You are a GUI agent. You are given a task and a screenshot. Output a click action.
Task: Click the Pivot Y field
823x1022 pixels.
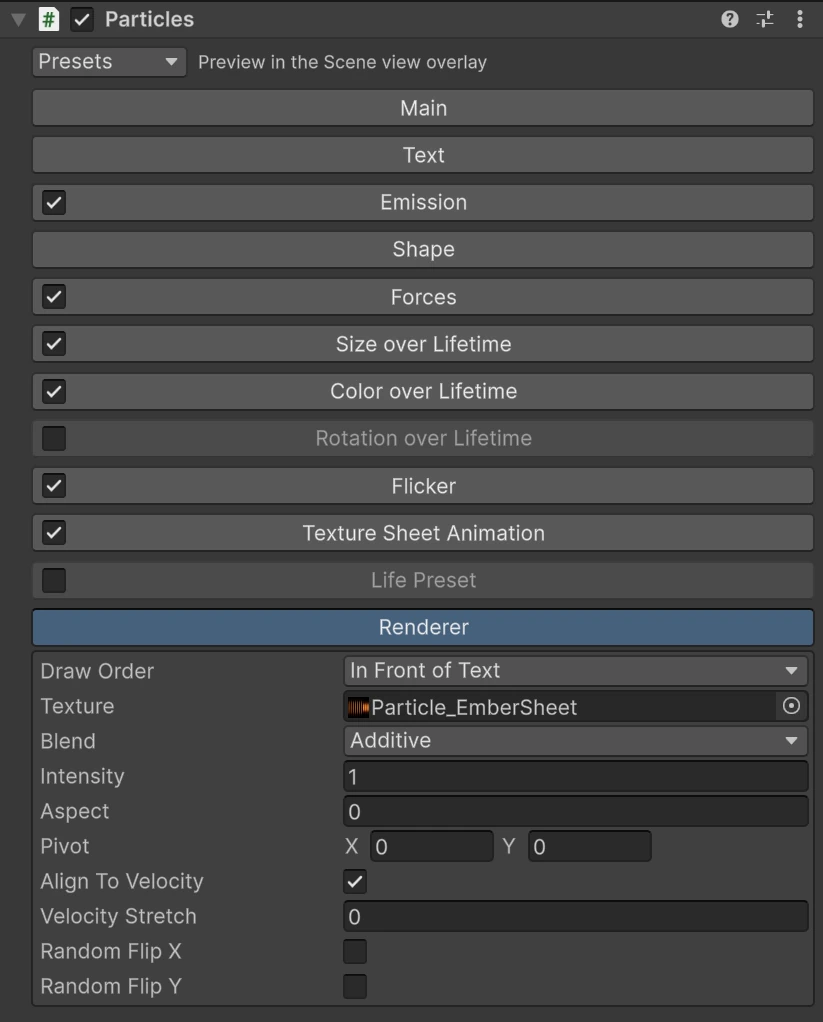(590, 846)
